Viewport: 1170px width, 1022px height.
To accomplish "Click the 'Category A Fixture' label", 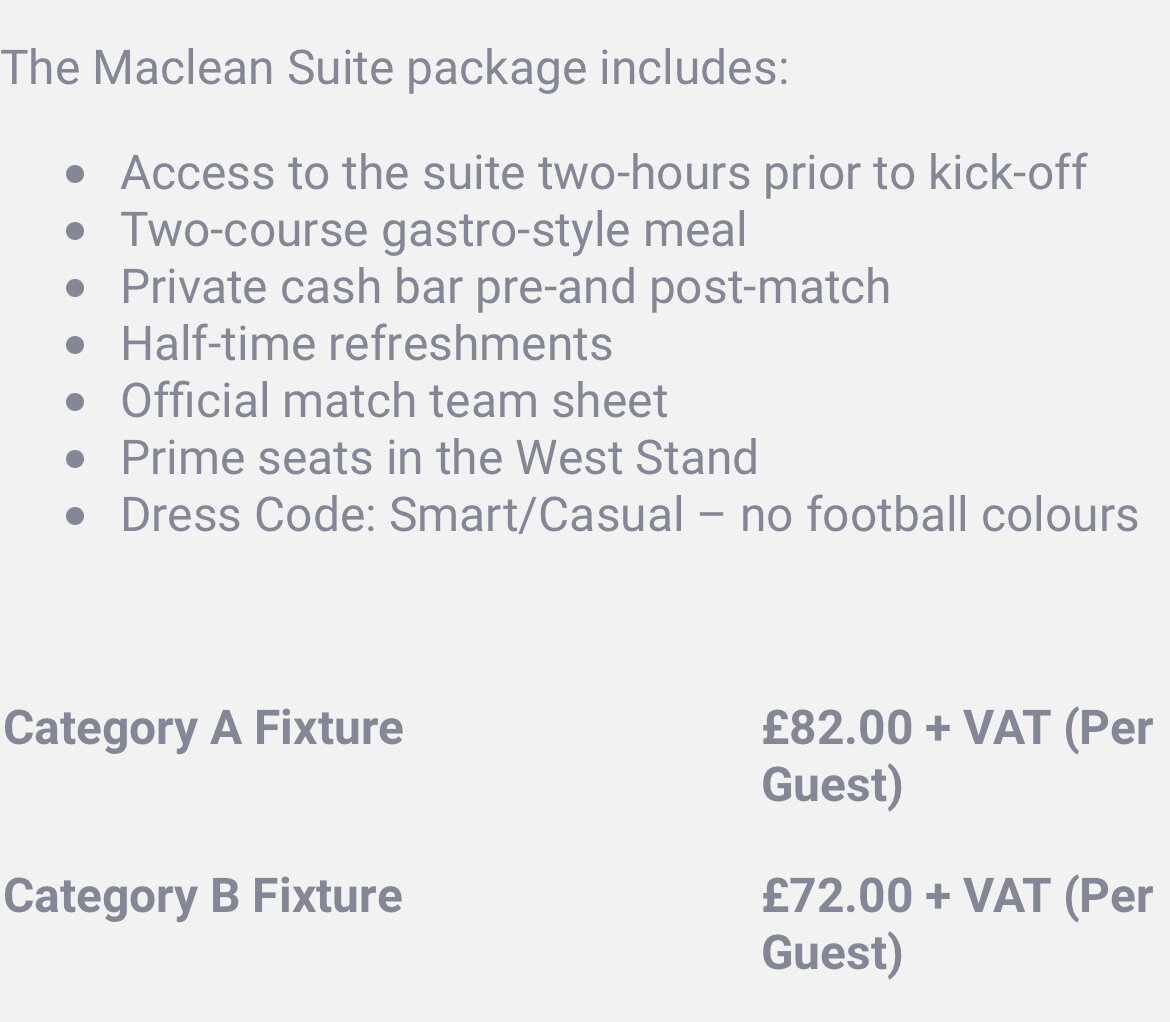I will 203,728.
